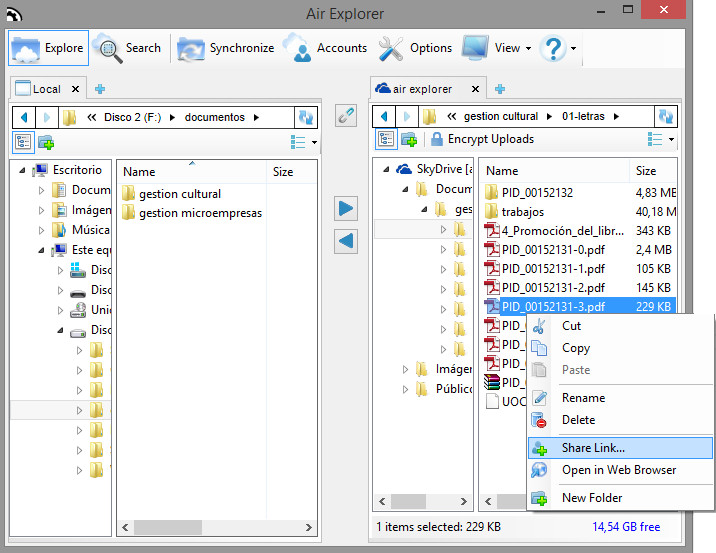Add a new tab beside air explorer
The image size is (716, 553).
tap(500, 89)
